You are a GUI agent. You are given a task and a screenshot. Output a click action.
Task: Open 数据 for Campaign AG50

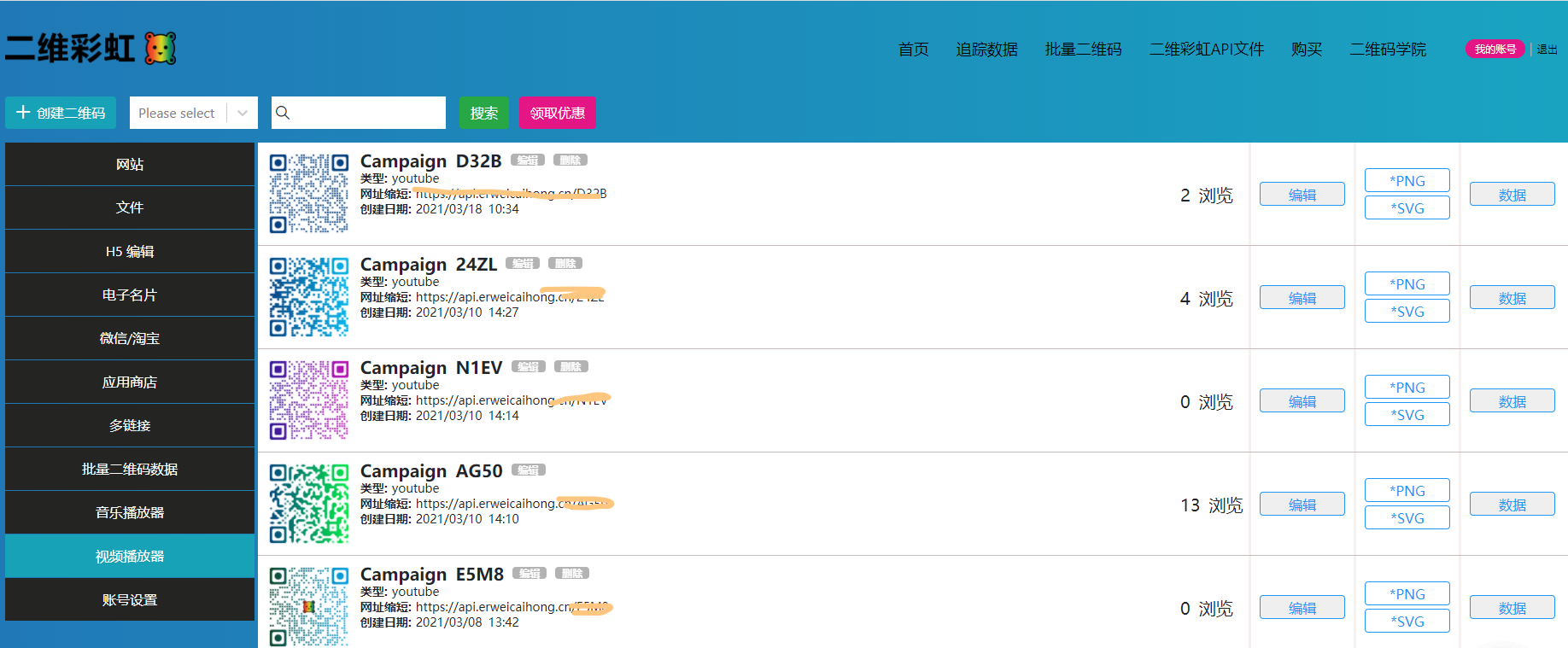1512,505
